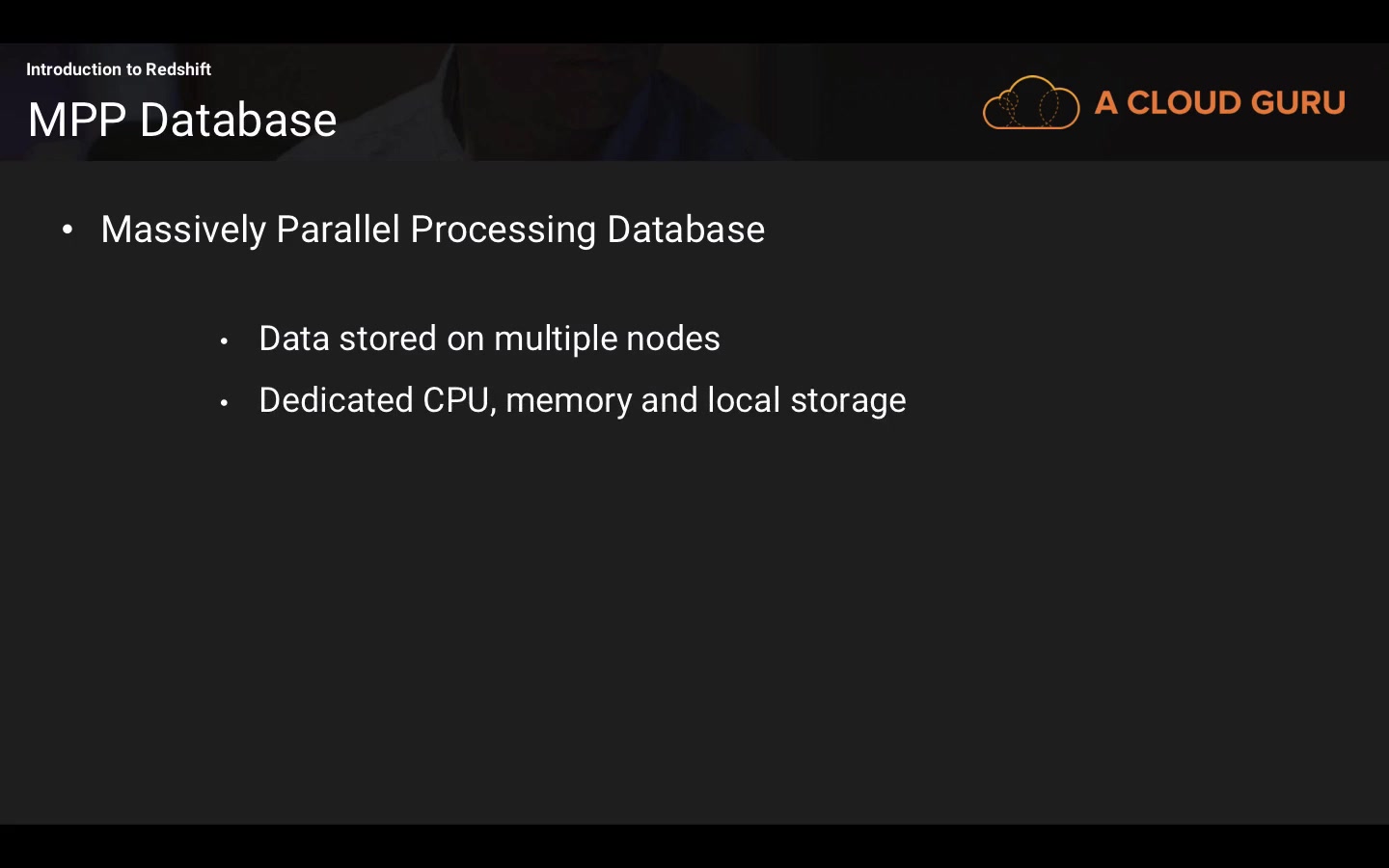Click the bullet dot before "Dedicated CPU"
The image size is (1389, 868).
pos(224,402)
